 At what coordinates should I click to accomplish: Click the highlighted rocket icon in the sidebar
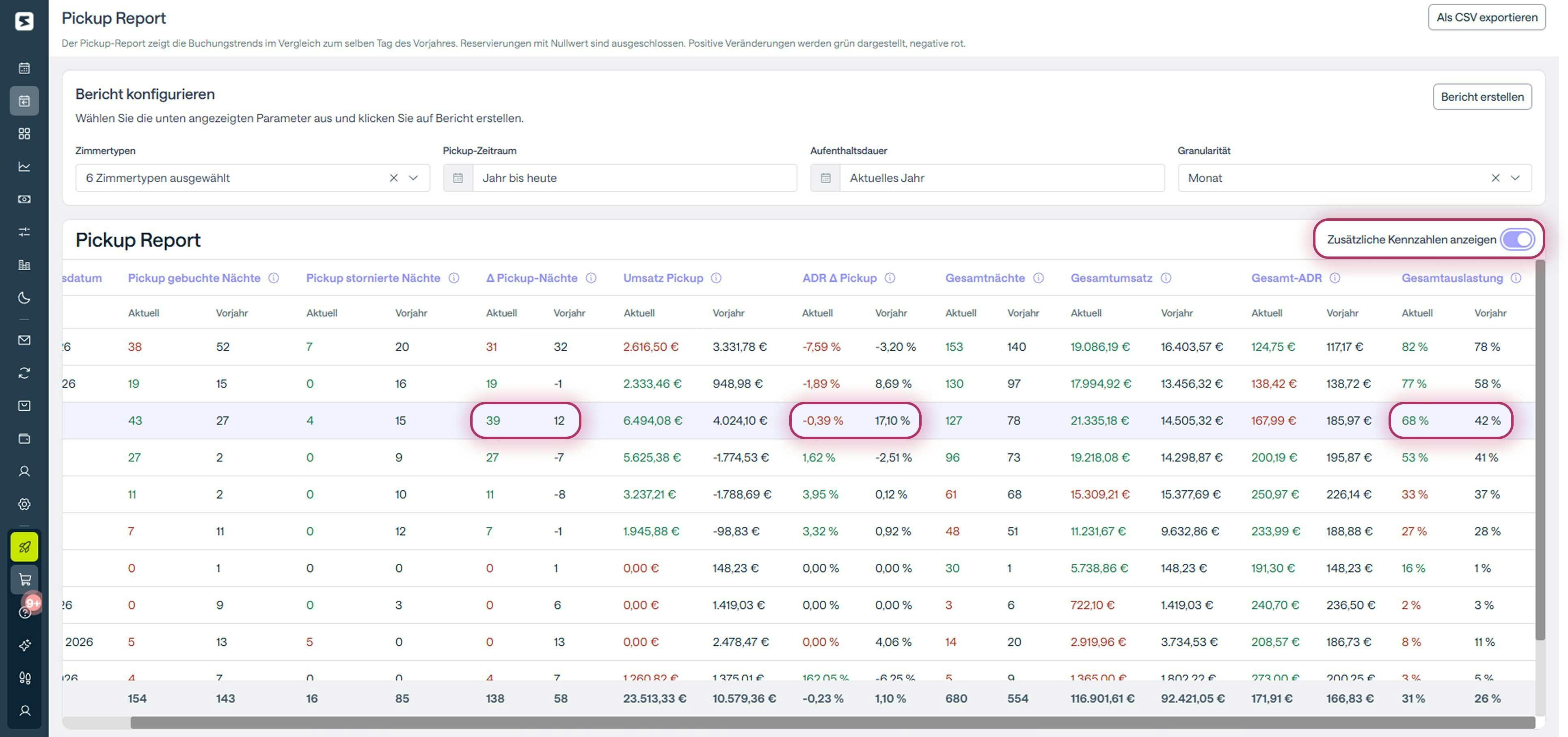pyautogui.click(x=24, y=547)
